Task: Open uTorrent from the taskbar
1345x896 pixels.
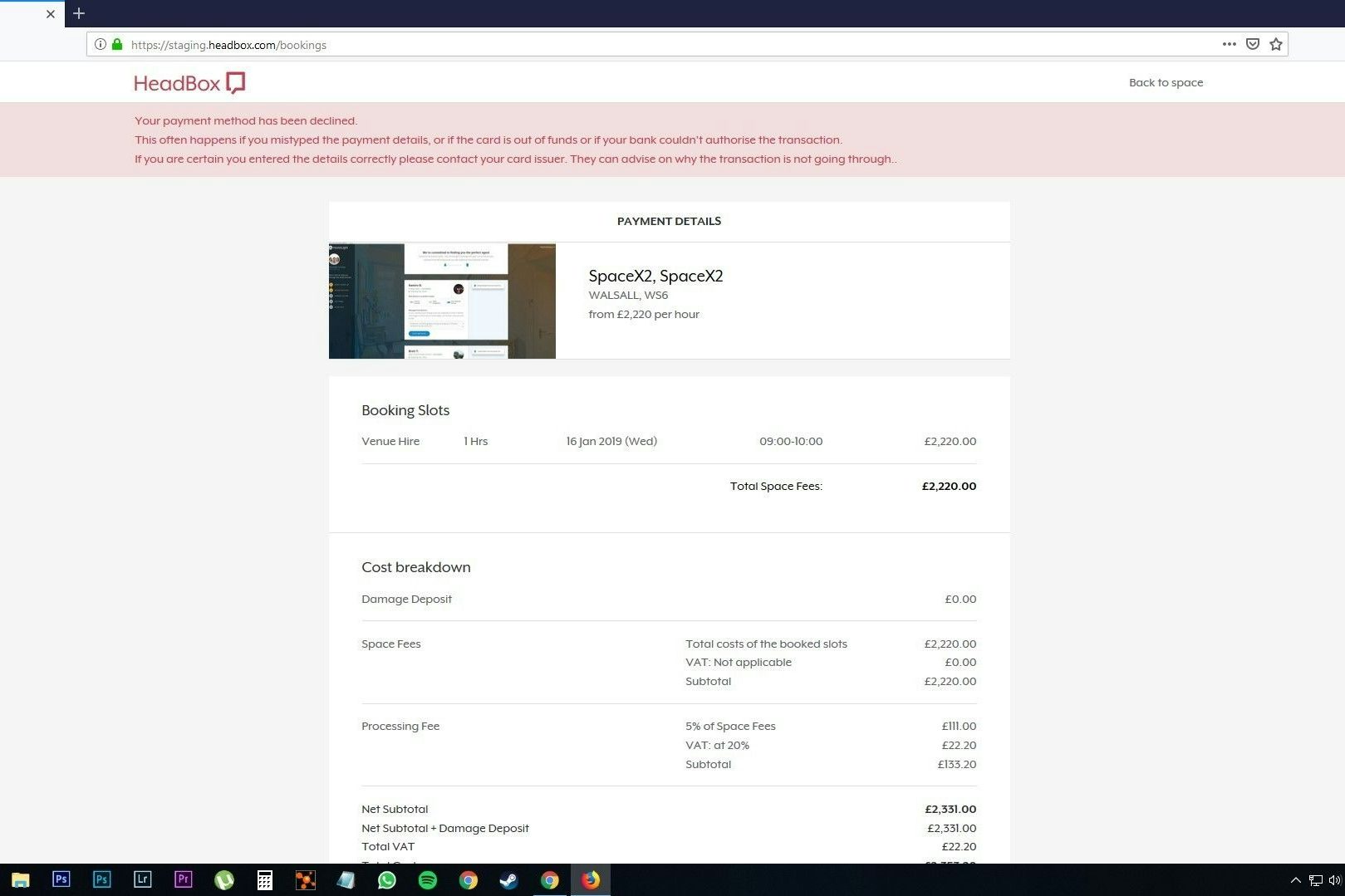Action: pyautogui.click(x=224, y=879)
